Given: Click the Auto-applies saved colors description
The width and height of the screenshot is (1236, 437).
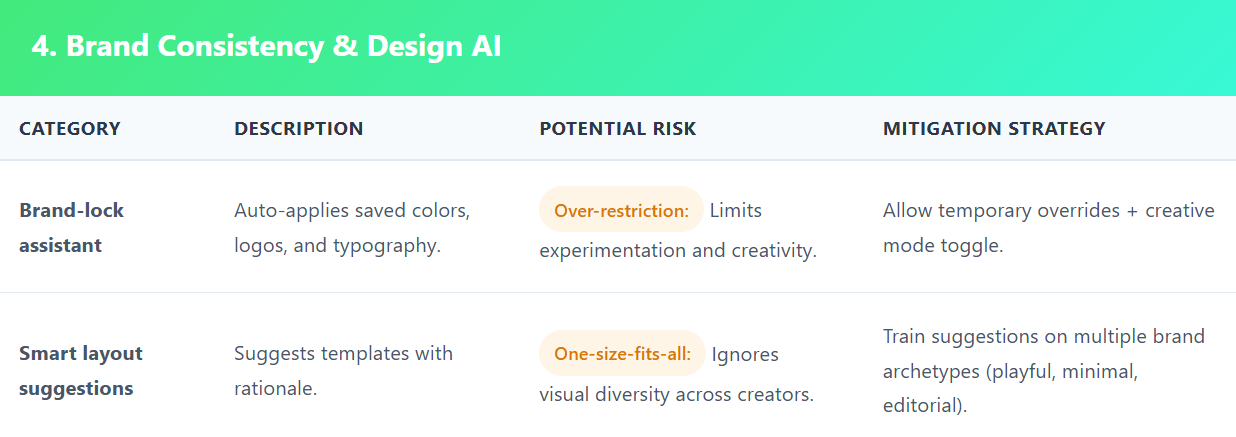Looking at the screenshot, I should click(352, 211).
